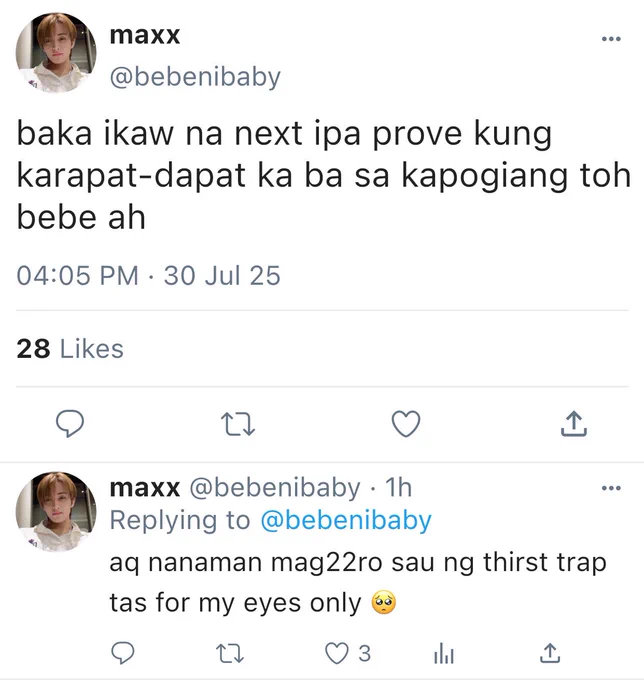Click the blue @bebenibaby mention link
The height and width of the screenshot is (680, 644).
click(346, 520)
